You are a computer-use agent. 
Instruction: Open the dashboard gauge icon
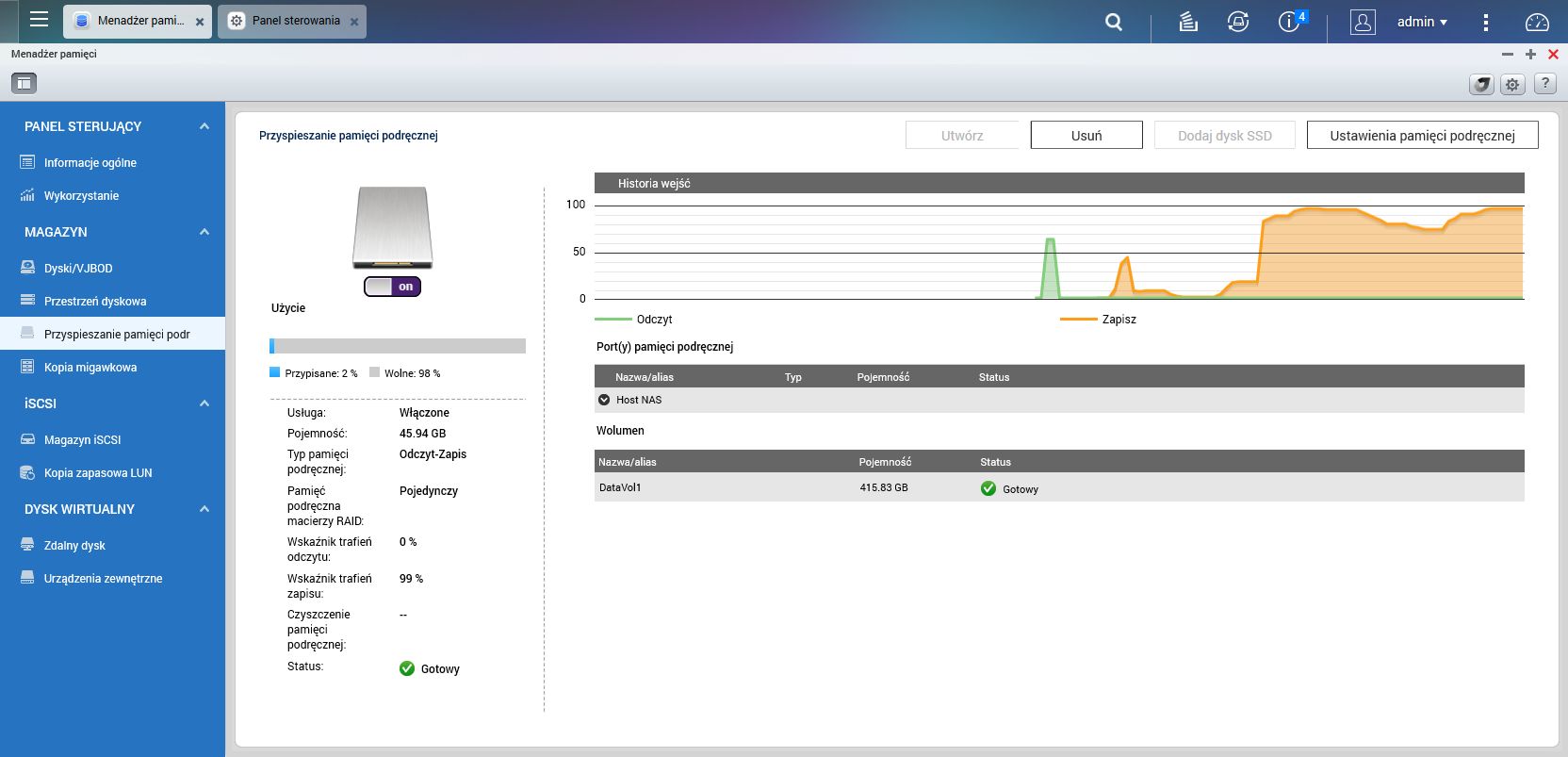coord(1537,22)
